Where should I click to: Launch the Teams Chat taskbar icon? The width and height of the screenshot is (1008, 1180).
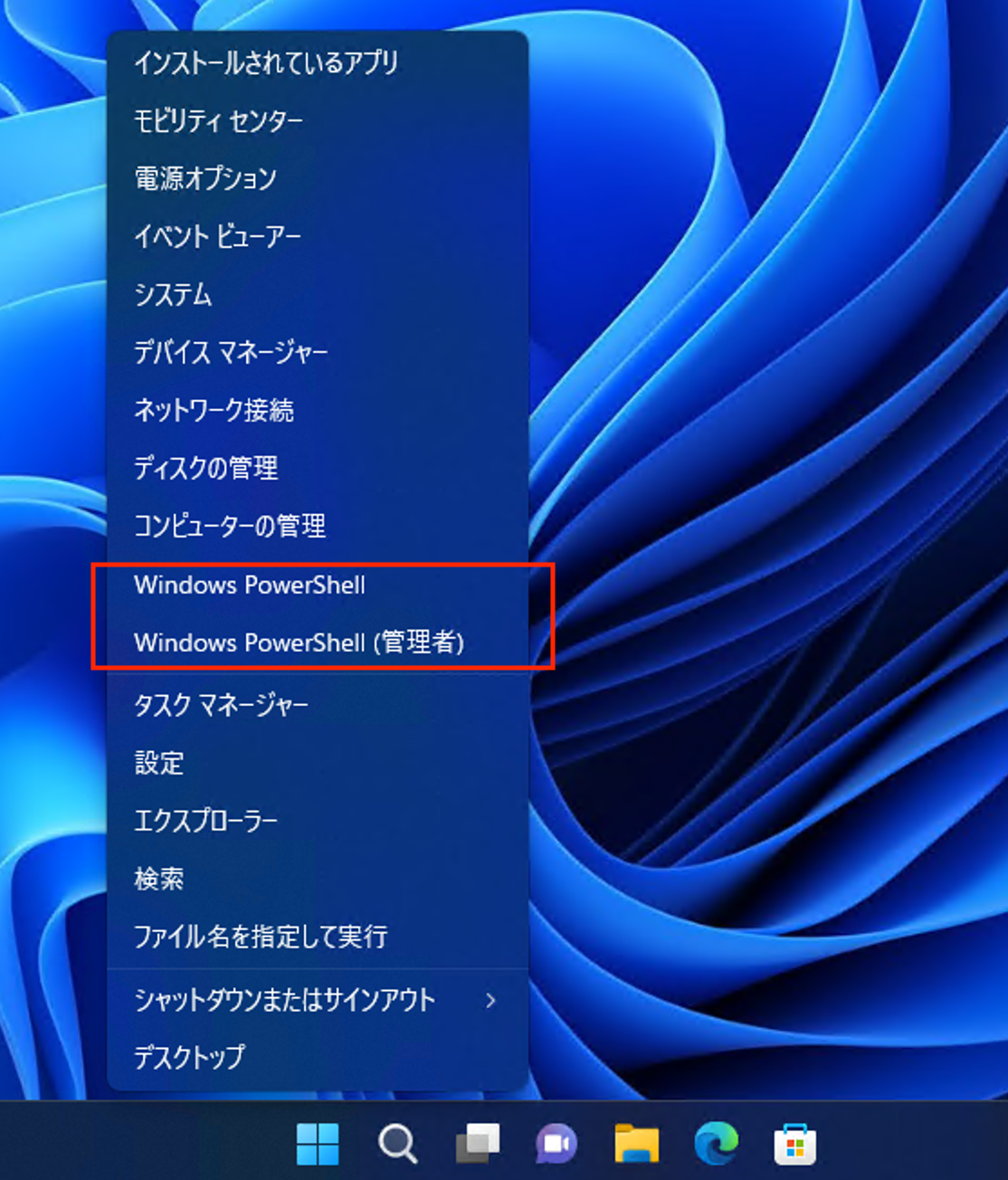pos(556,1144)
